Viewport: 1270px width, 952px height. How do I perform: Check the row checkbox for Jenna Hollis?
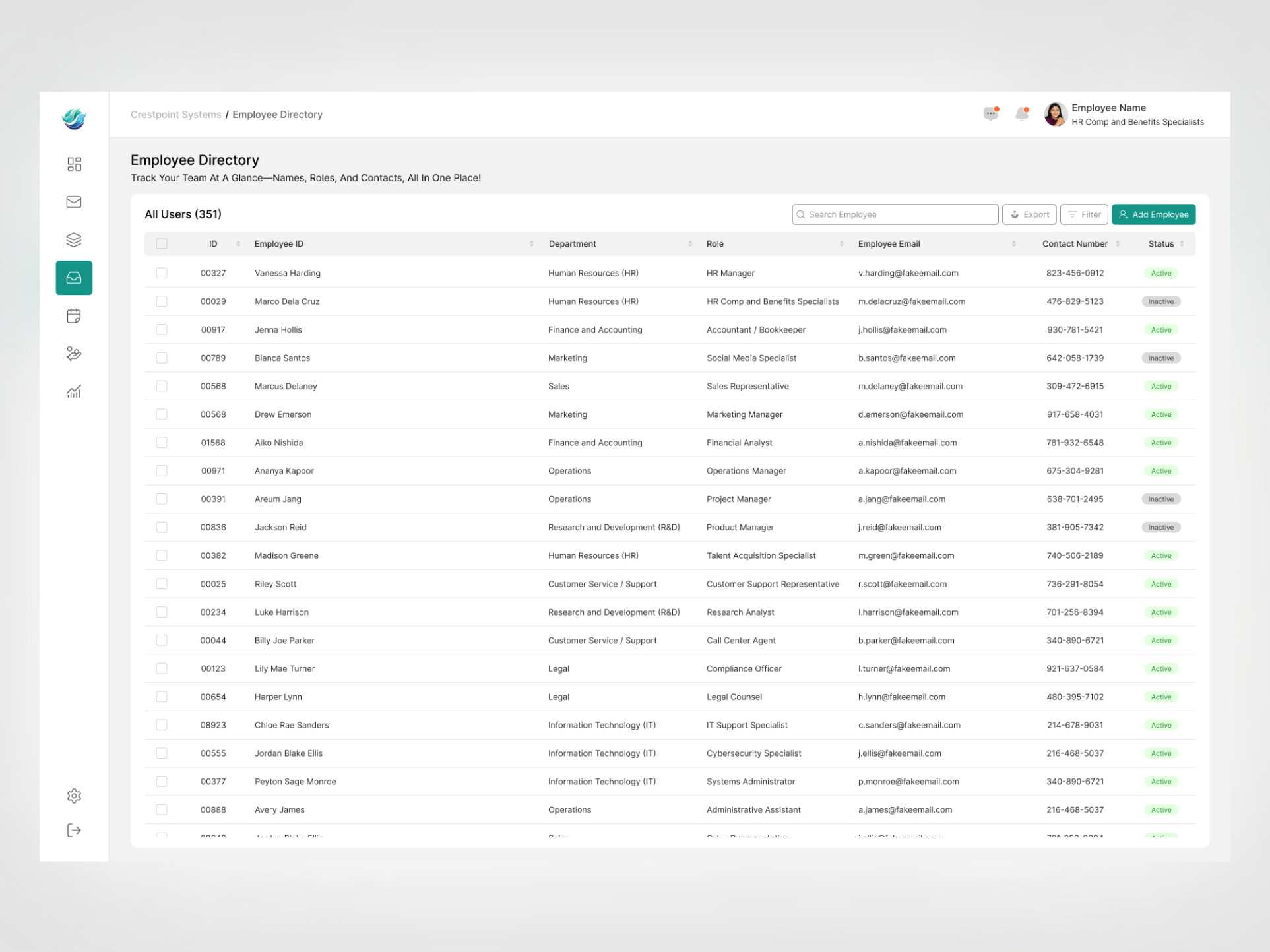162,329
